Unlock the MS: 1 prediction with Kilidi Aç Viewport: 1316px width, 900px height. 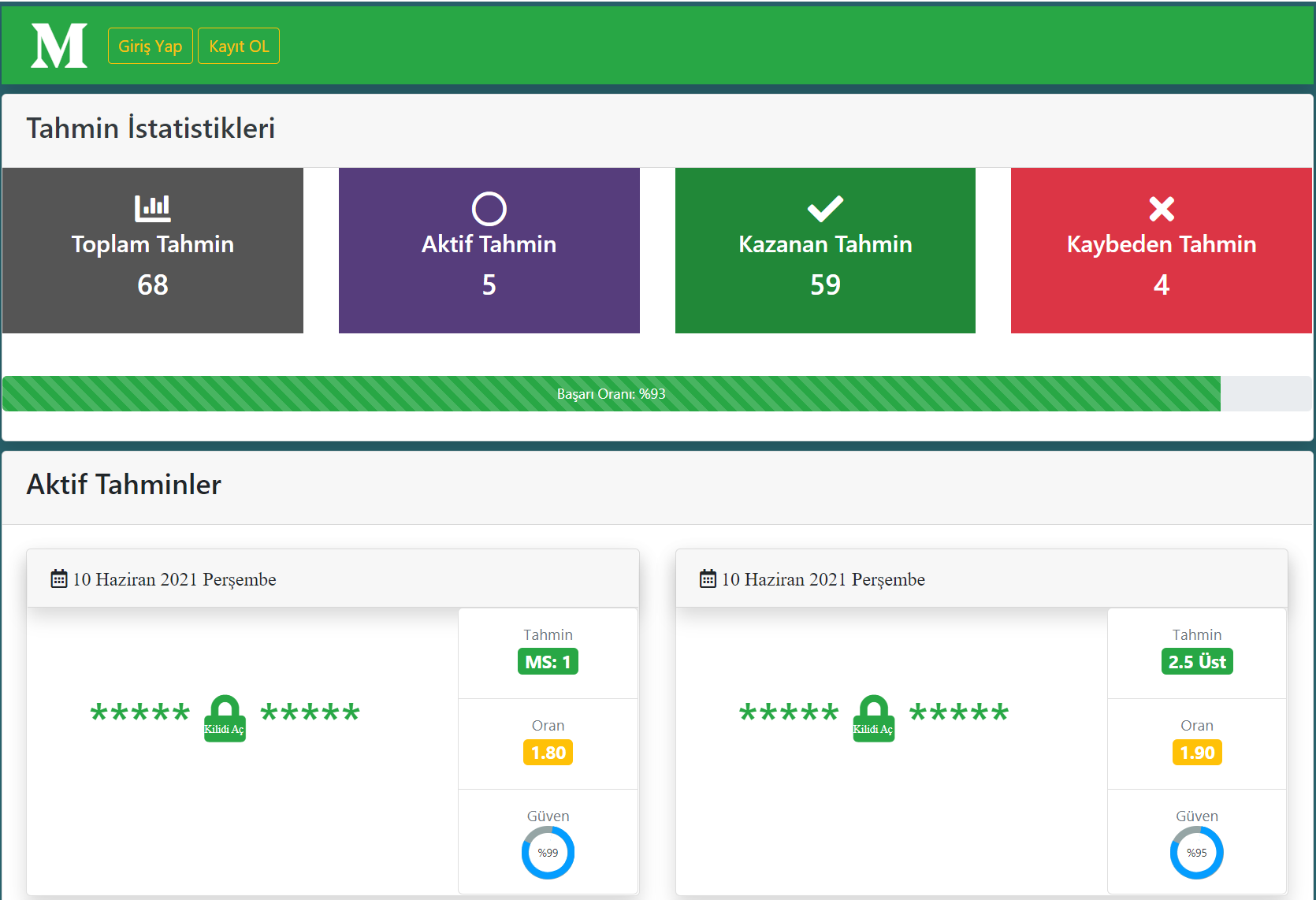click(225, 718)
